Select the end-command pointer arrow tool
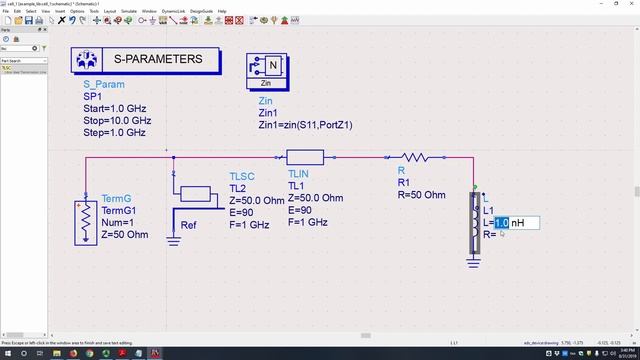This screenshot has height=360, width=640. coord(51,20)
